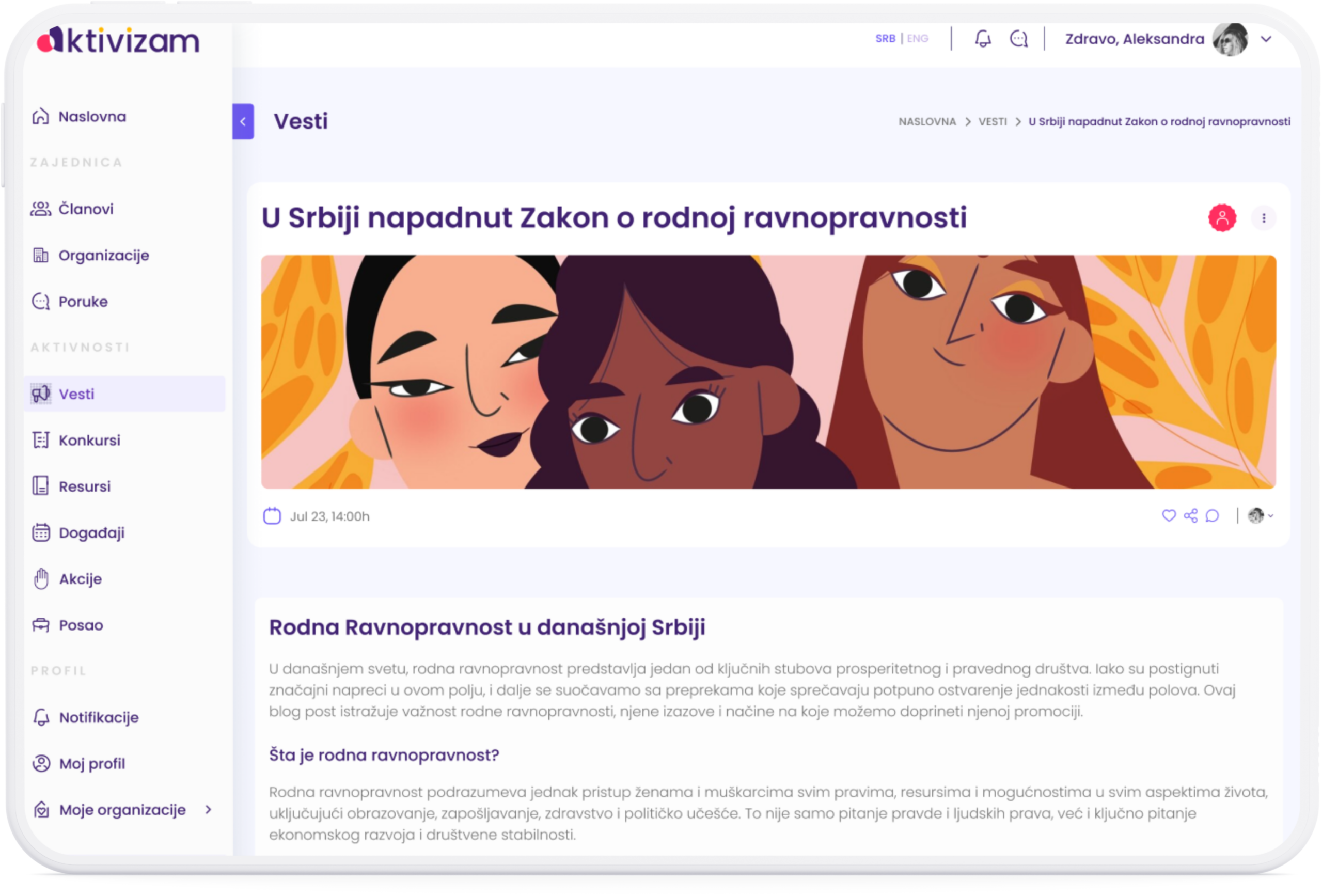
Task: Expand the Aleksandra user account dropdown
Action: coord(1266,39)
